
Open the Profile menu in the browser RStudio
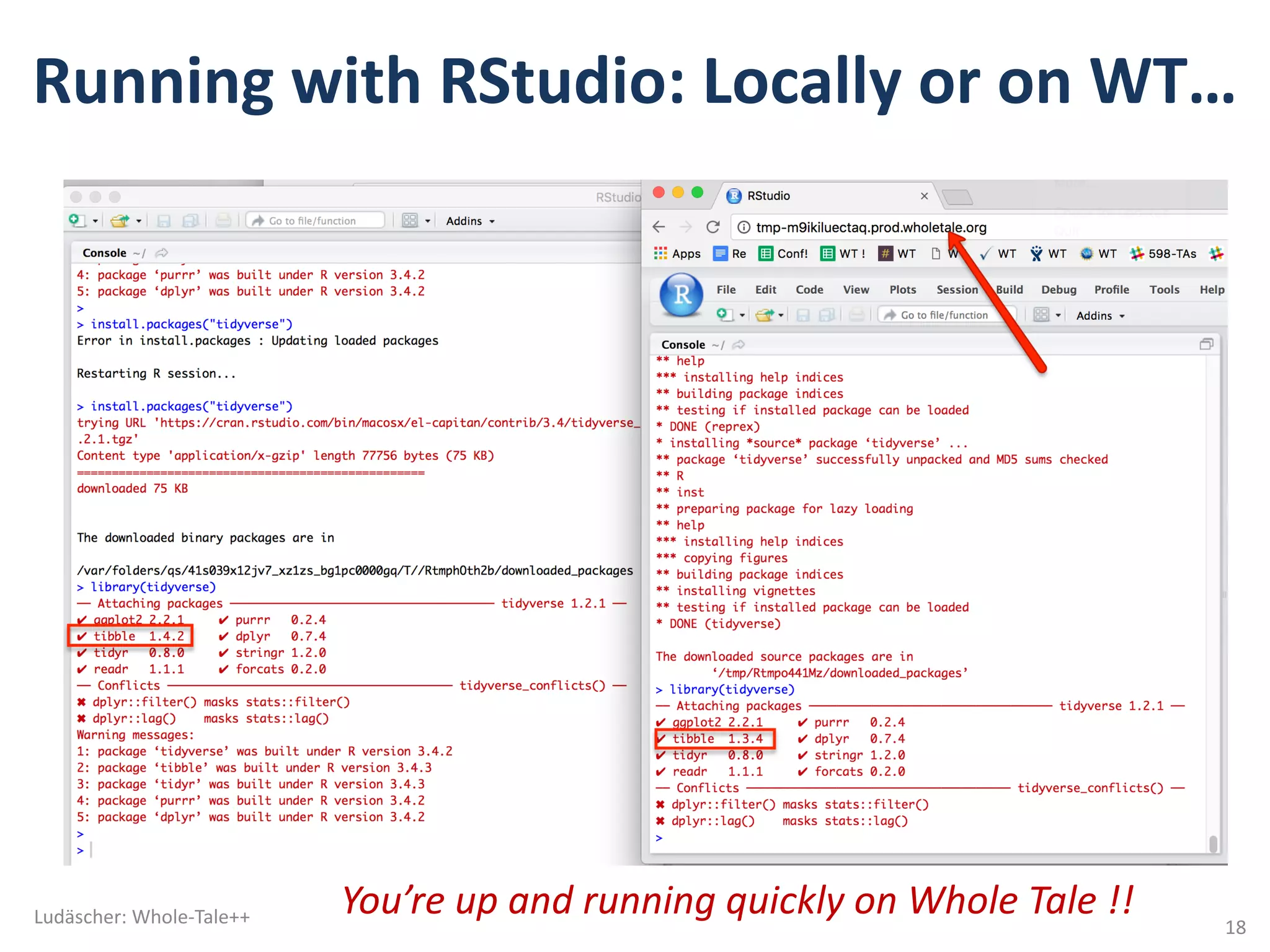tap(1112, 289)
